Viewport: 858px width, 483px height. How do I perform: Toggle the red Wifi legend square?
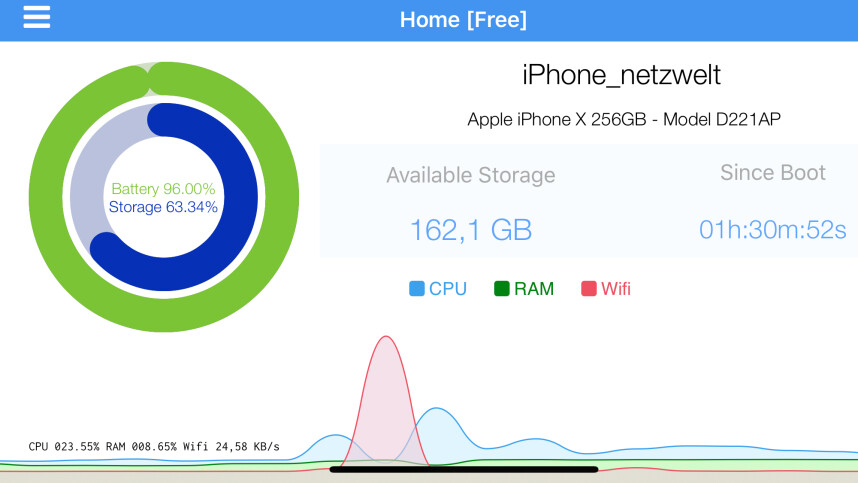click(589, 288)
